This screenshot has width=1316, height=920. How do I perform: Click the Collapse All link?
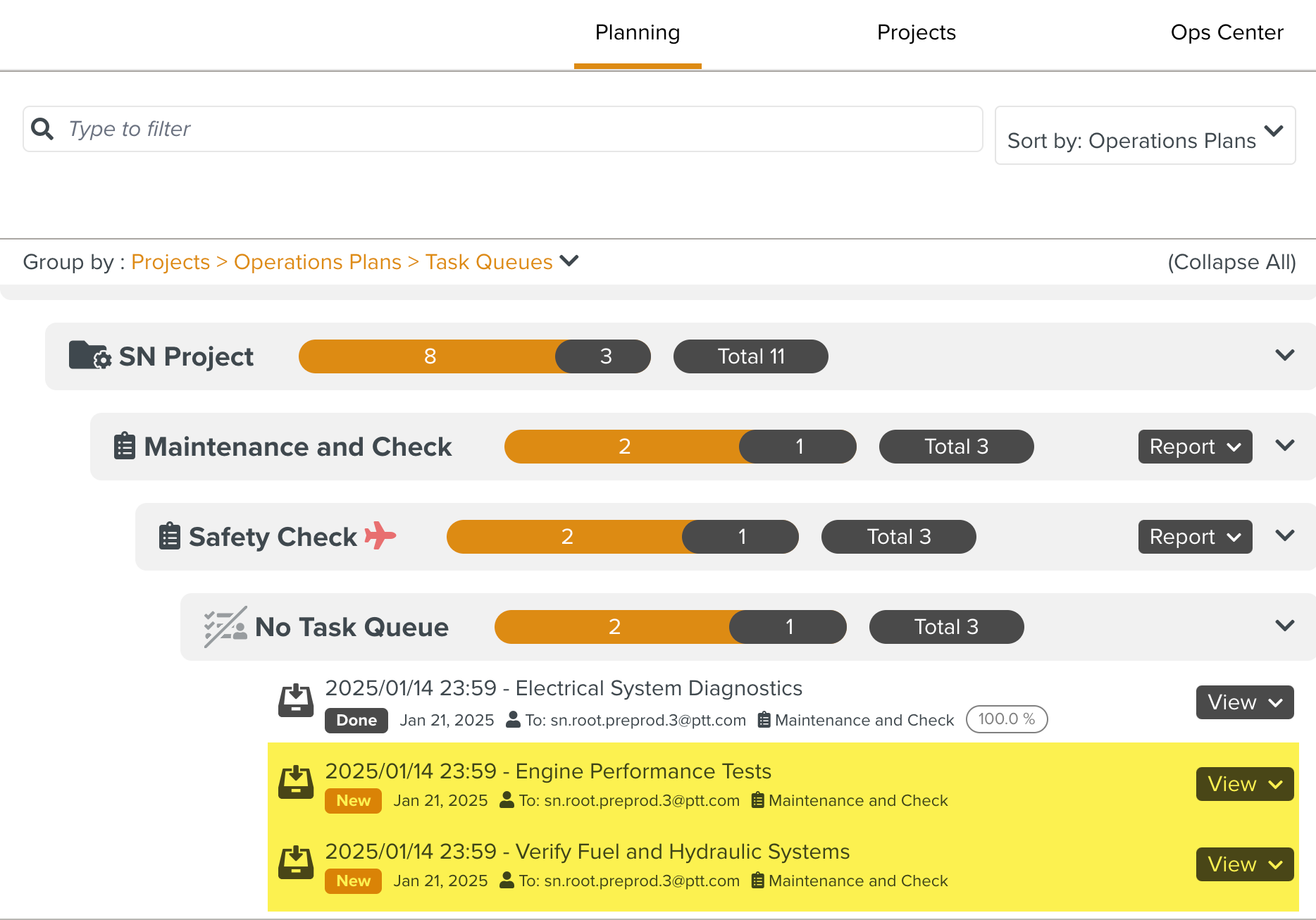point(1231,262)
